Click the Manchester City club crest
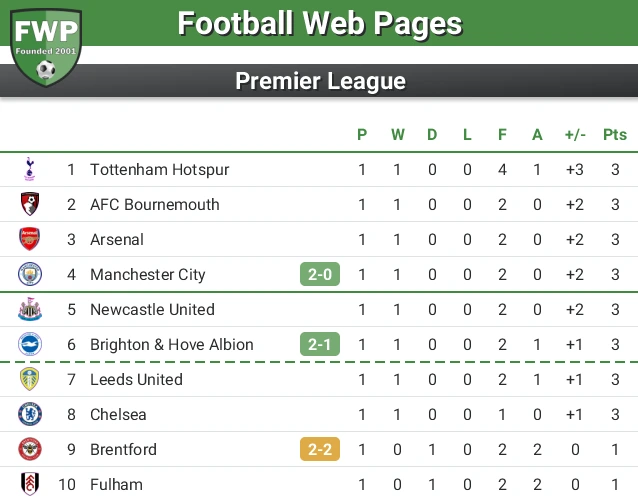The image size is (638, 500). pyautogui.click(x=30, y=274)
